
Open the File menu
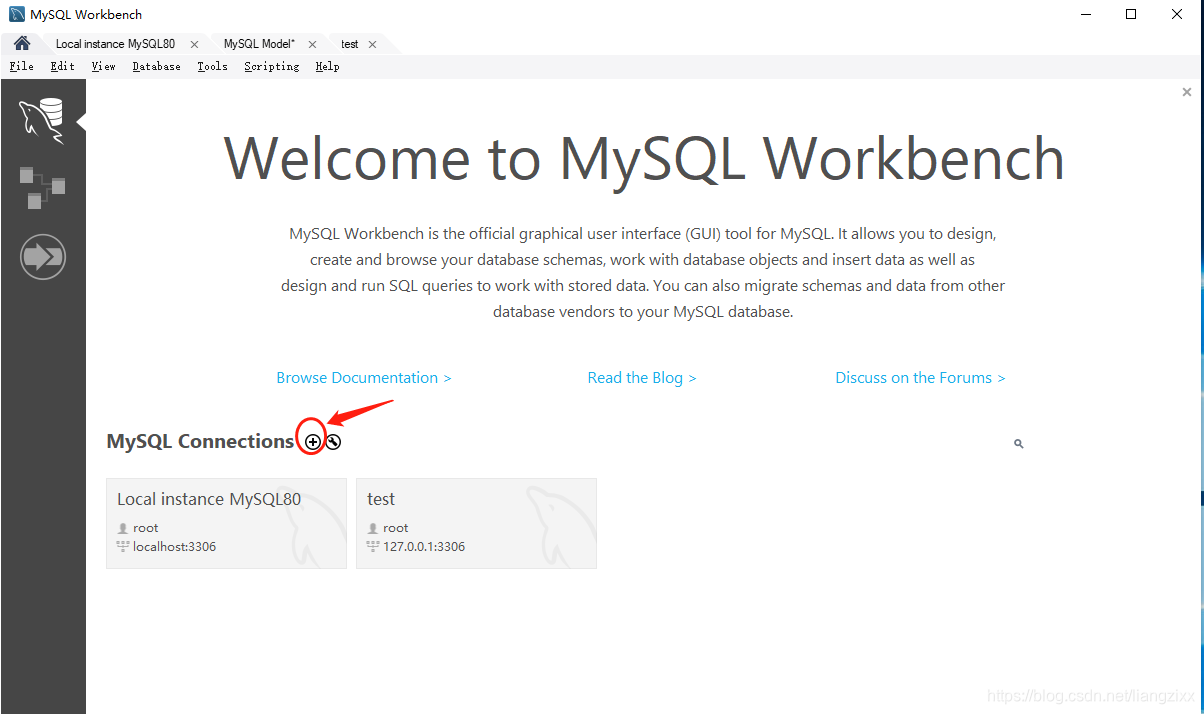[x=21, y=66]
